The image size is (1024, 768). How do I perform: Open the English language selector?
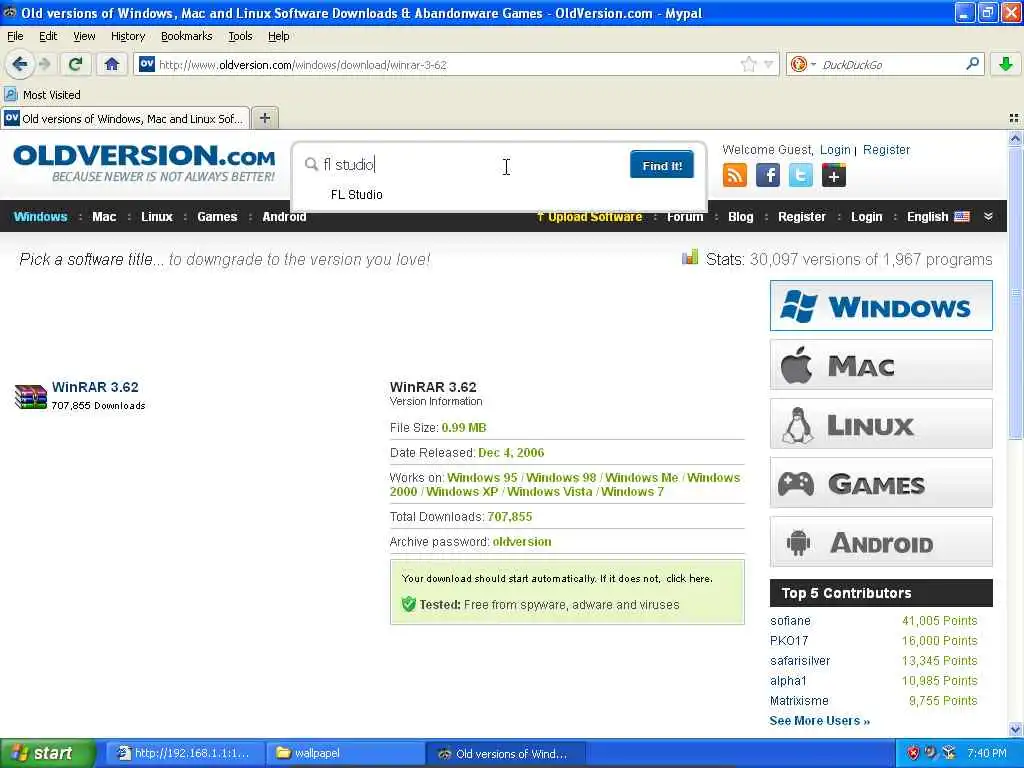click(938, 217)
